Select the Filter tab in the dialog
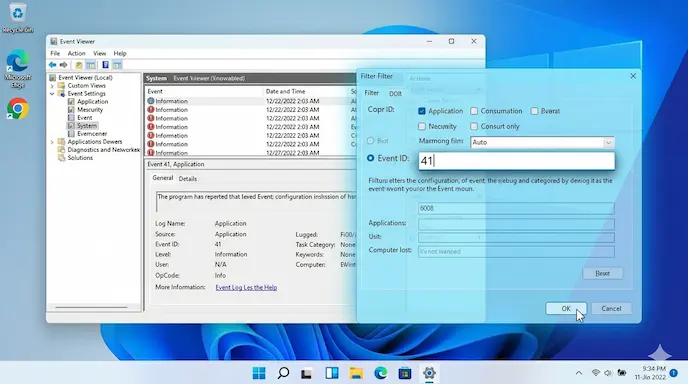This screenshot has height=384, width=688. click(x=372, y=93)
